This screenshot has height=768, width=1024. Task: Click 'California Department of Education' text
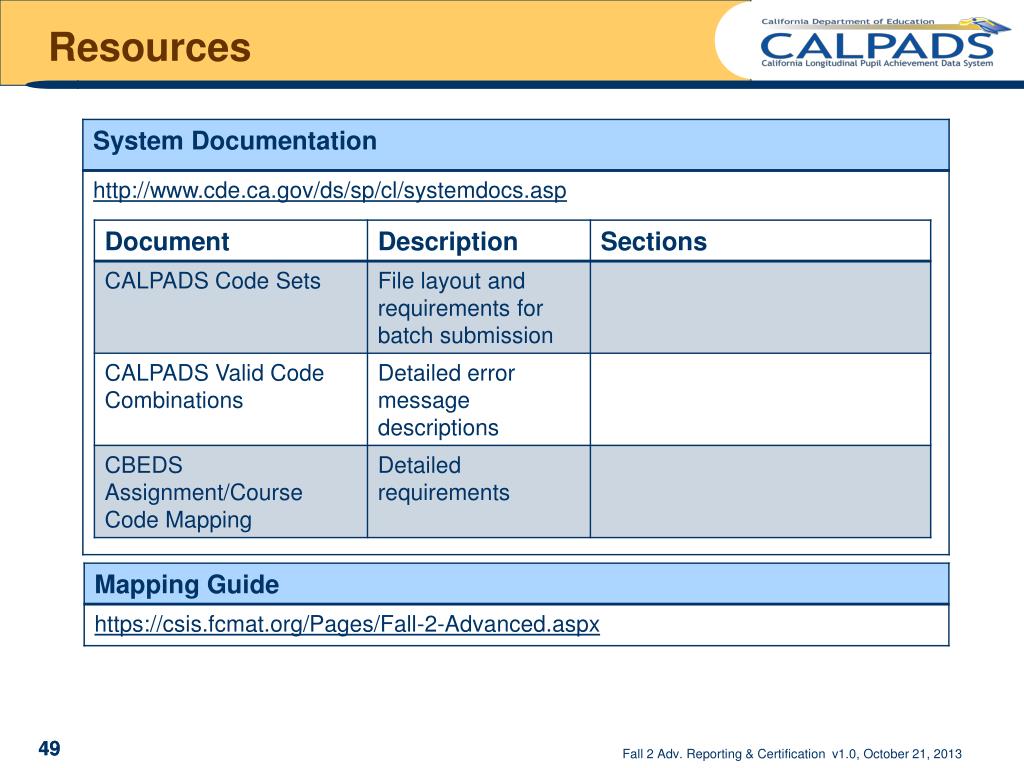848,22
